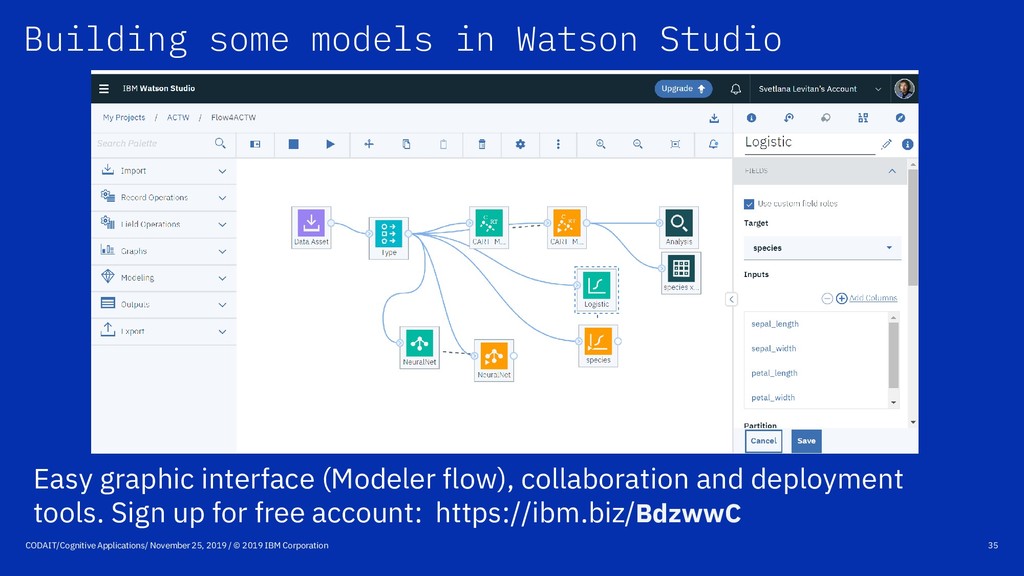This screenshot has height=576, width=1024.
Task: Select petal_width input field
Action: [773, 398]
